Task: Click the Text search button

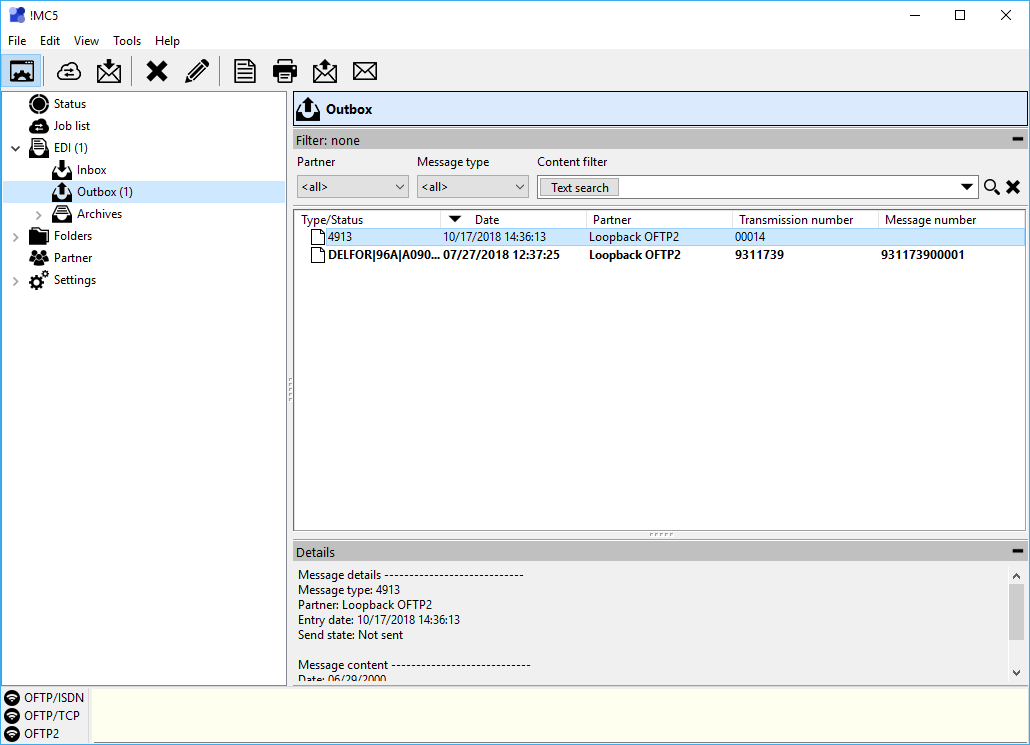Action: (x=579, y=187)
